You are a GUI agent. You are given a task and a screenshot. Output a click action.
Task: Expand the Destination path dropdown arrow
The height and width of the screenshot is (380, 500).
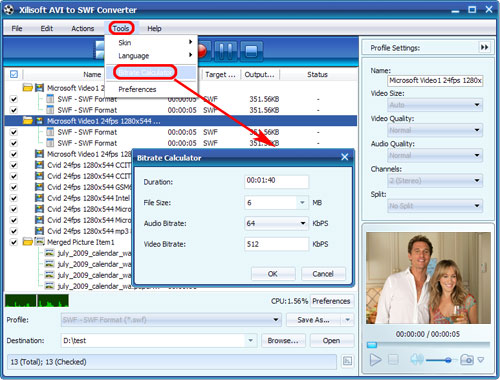point(250,341)
